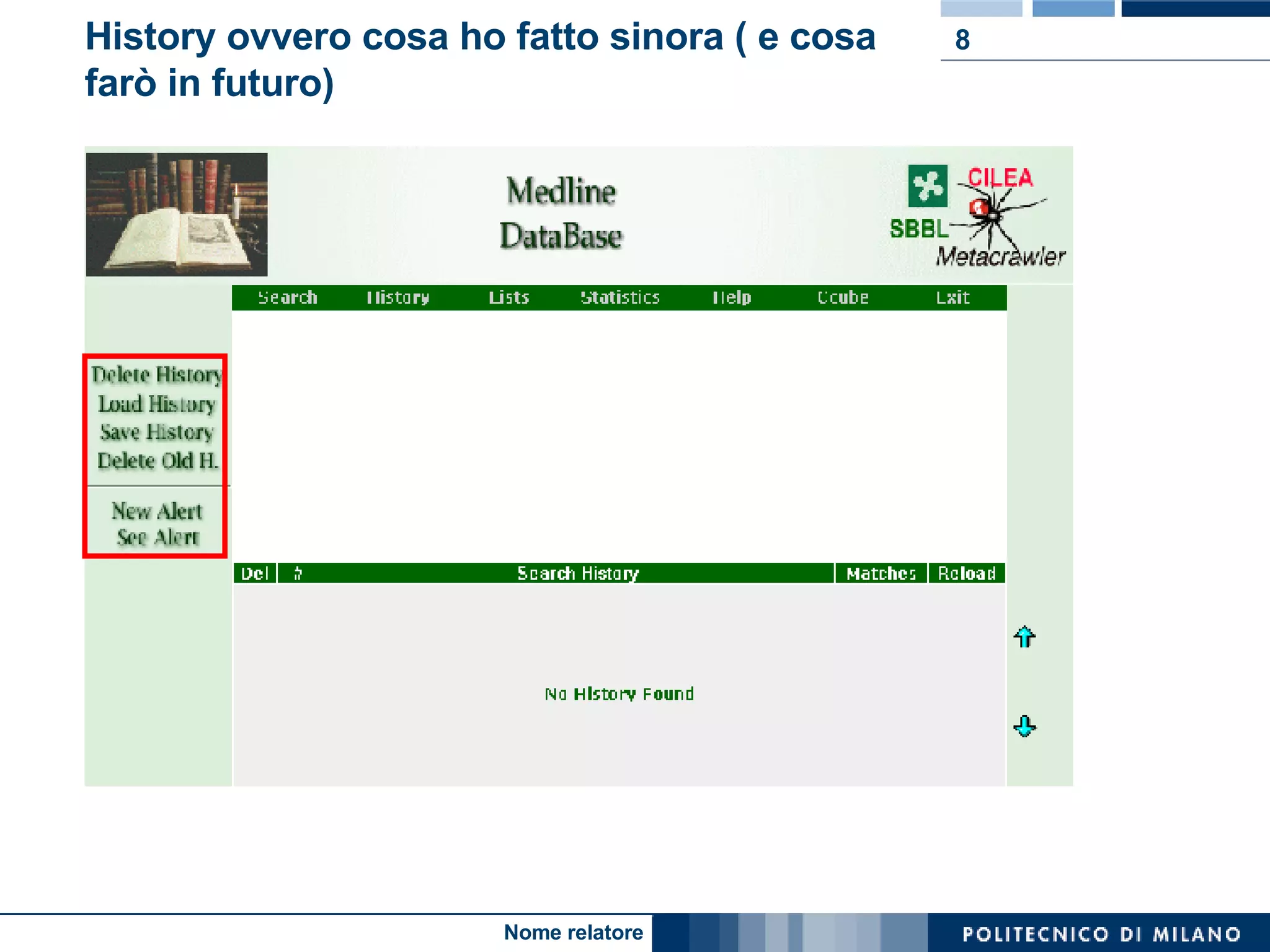The height and width of the screenshot is (952, 1270).
Task: Click the Medline DataBase title
Action: tap(561, 213)
